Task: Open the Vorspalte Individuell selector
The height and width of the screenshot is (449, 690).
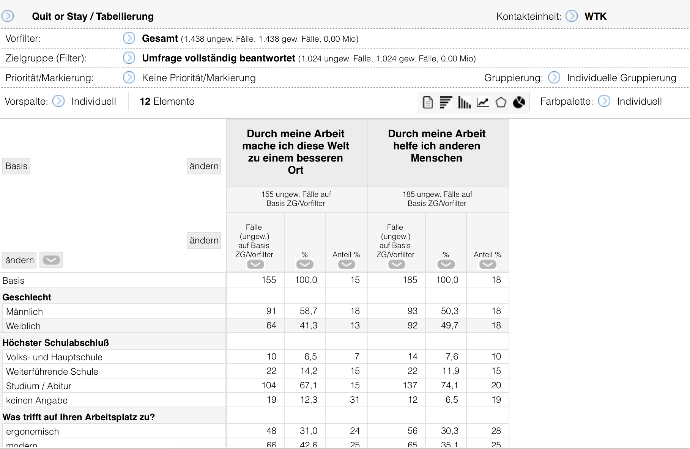Action: pos(58,101)
